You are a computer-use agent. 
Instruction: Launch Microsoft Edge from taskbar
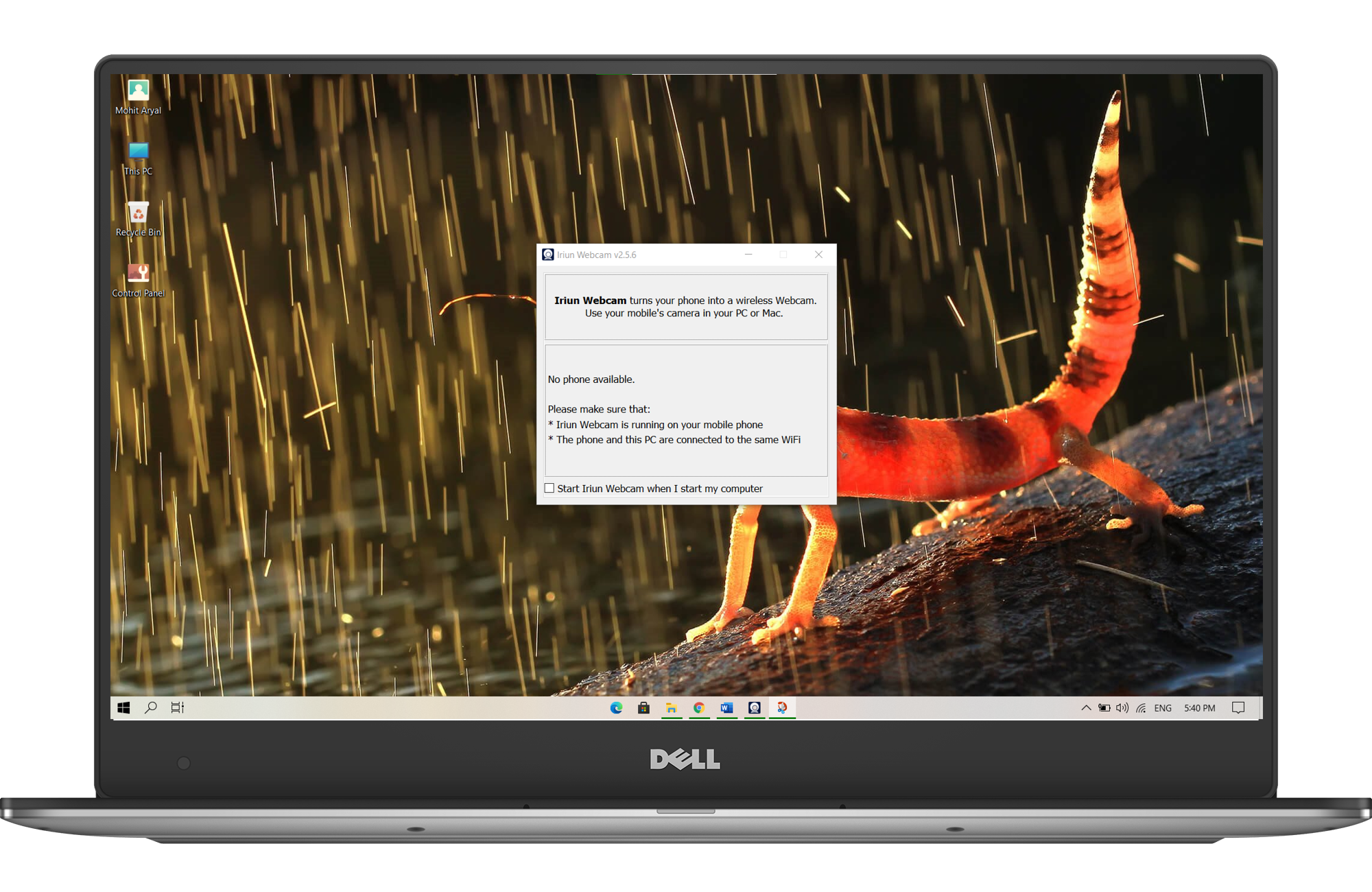click(x=617, y=708)
